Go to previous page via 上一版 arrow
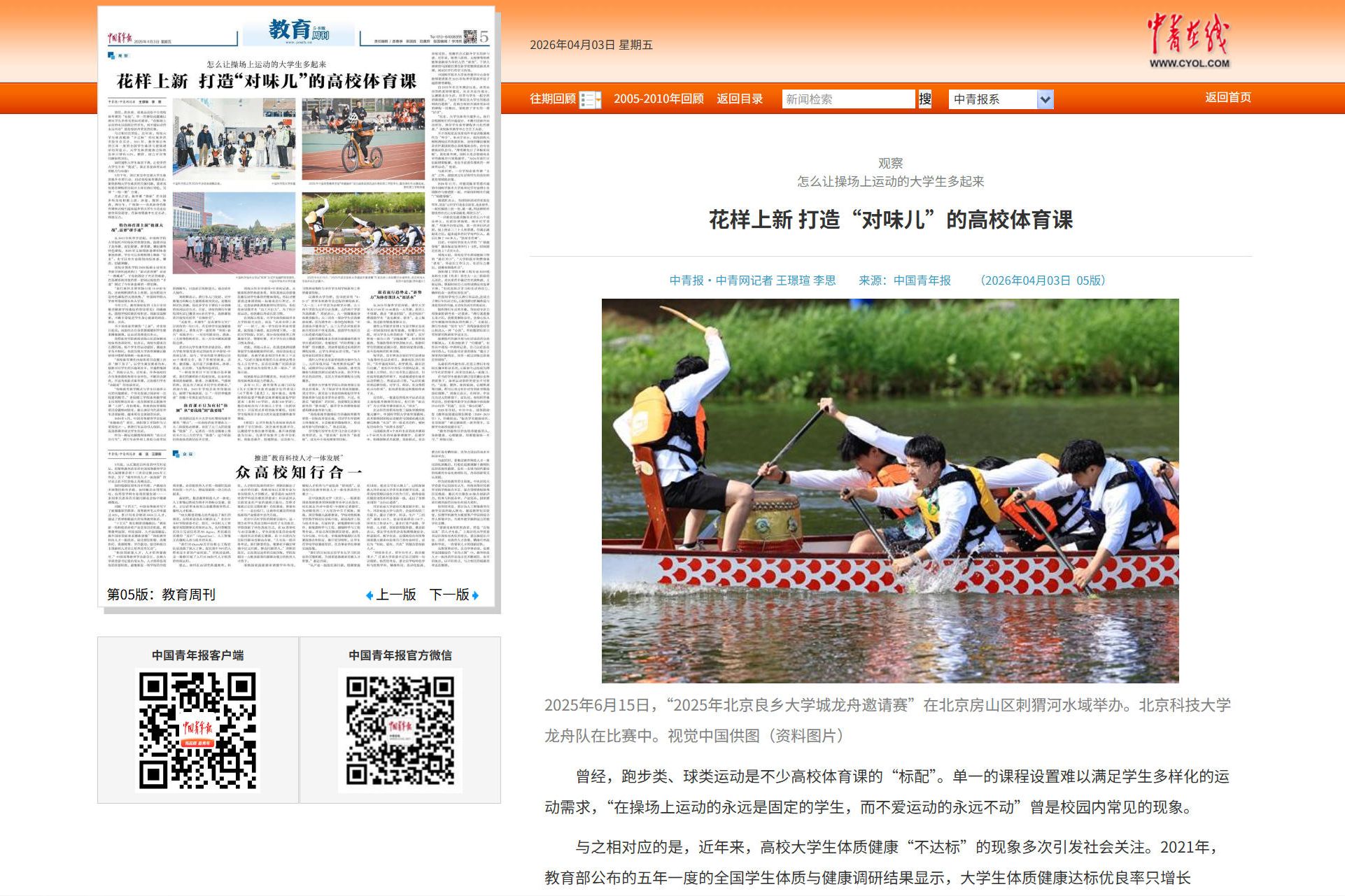 (x=390, y=595)
